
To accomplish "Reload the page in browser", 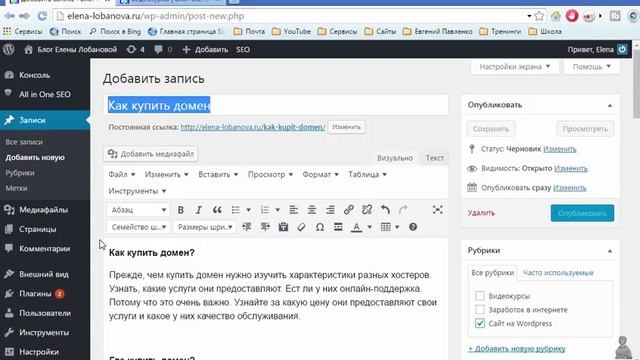I will [42, 16].
